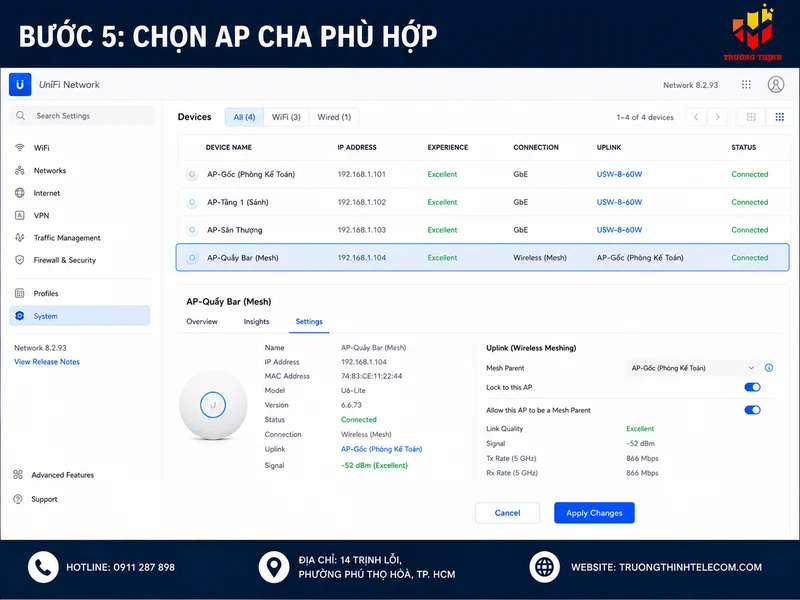Click the Mesh Parent info icon
Screen dimensions: 800x600
(769, 368)
